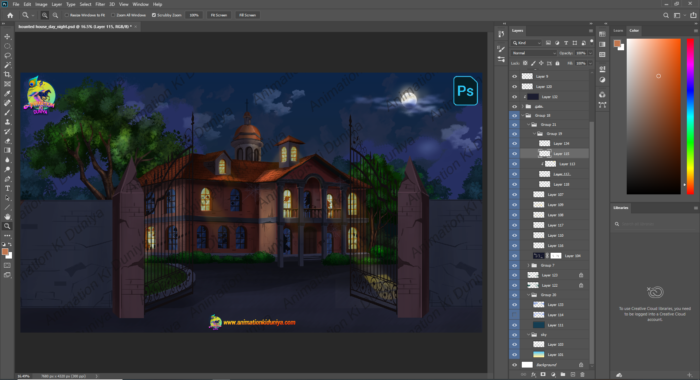The width and height of the screenshot is (700, 380).
Task: Select the Type tool
Action: click(x=7, y=188)
